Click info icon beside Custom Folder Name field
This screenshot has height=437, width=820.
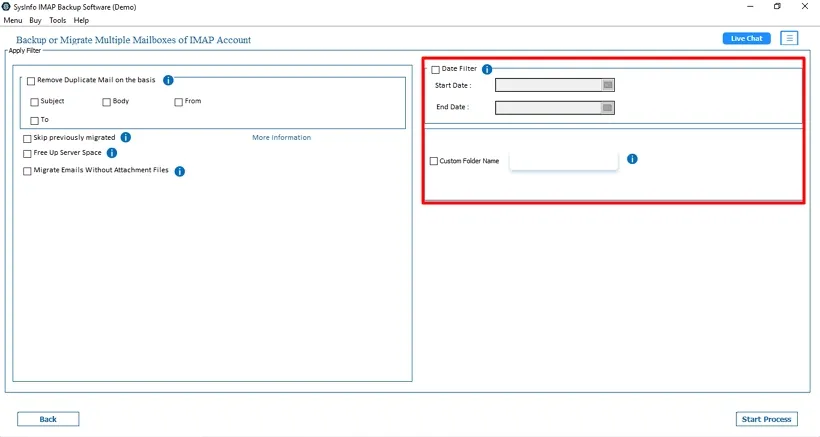tap(632, 159)
